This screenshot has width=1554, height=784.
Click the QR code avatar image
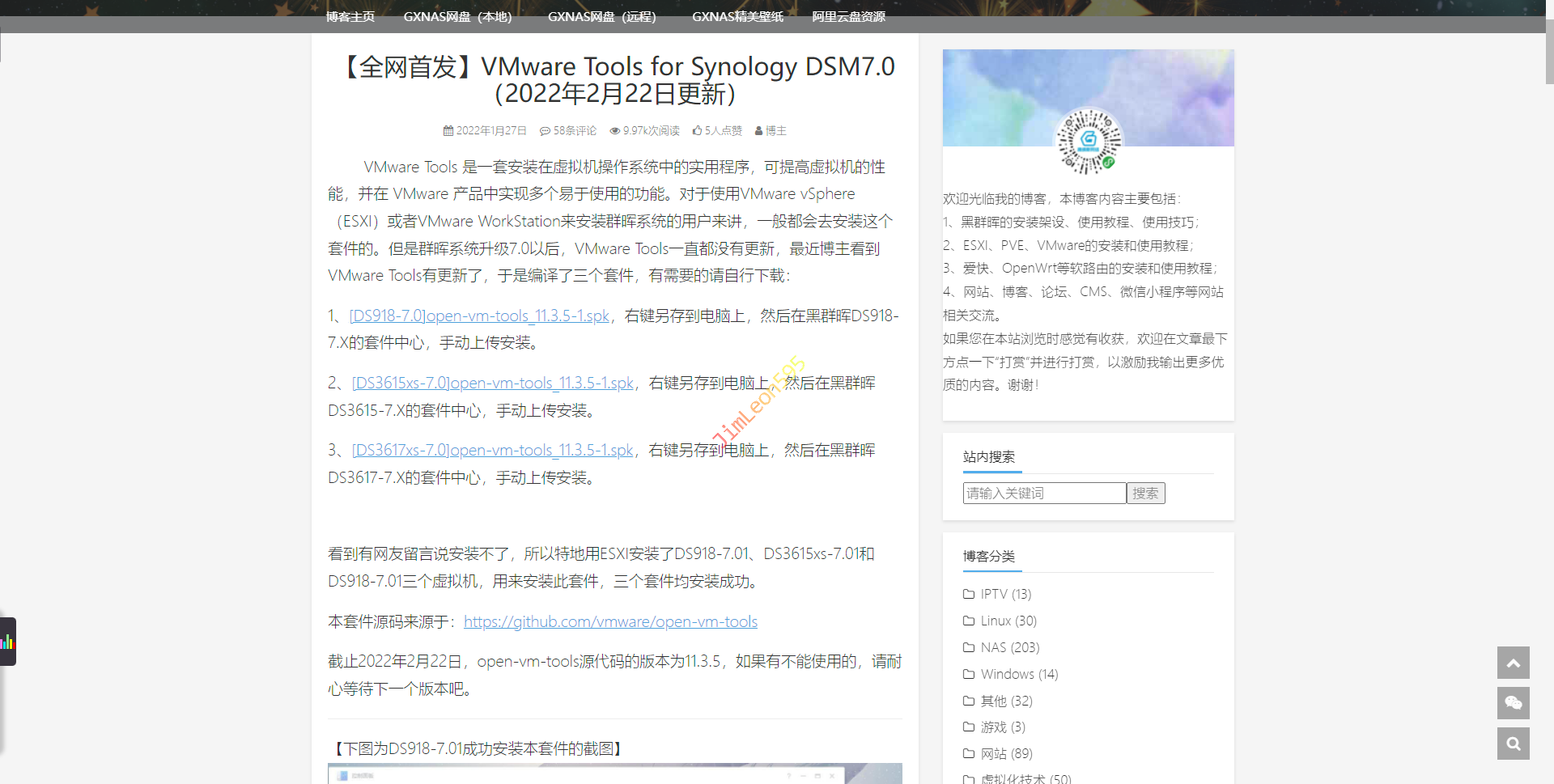click(x=1088, y=142)
